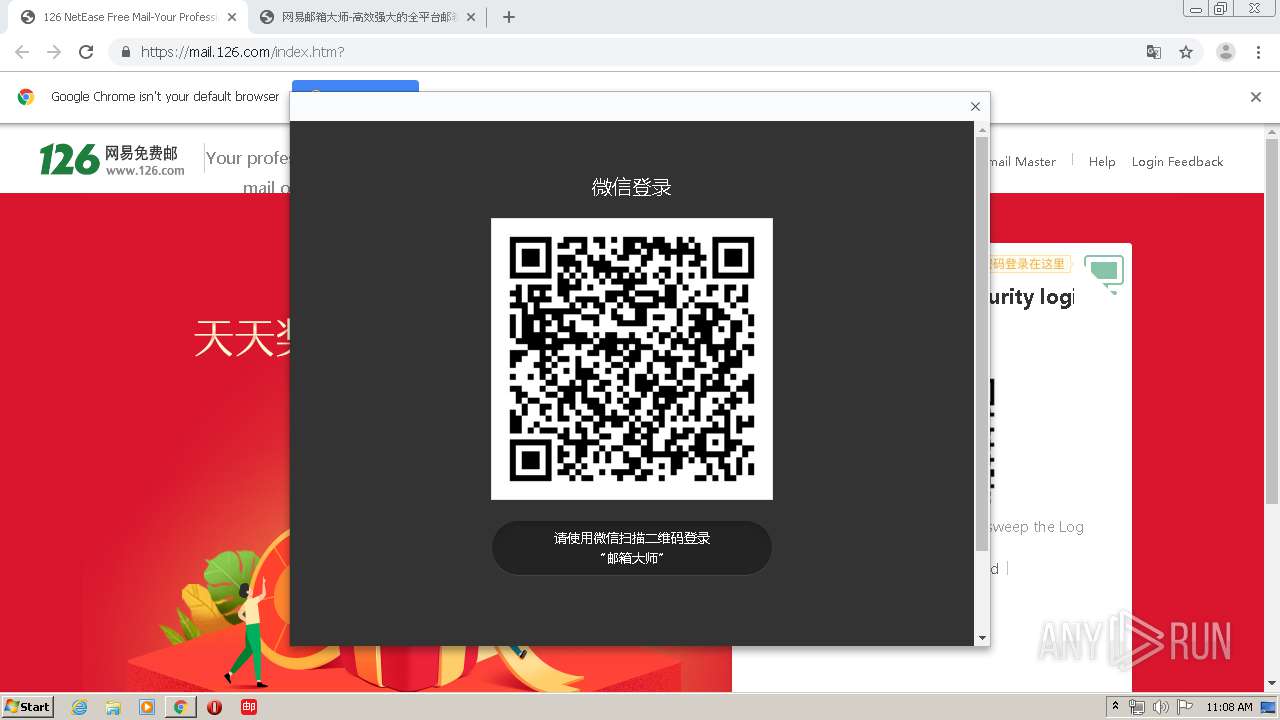Dismiss the default browser notification bar
The width and height of the screenshot is (1280, 720).
click(x=1256, y=97)
